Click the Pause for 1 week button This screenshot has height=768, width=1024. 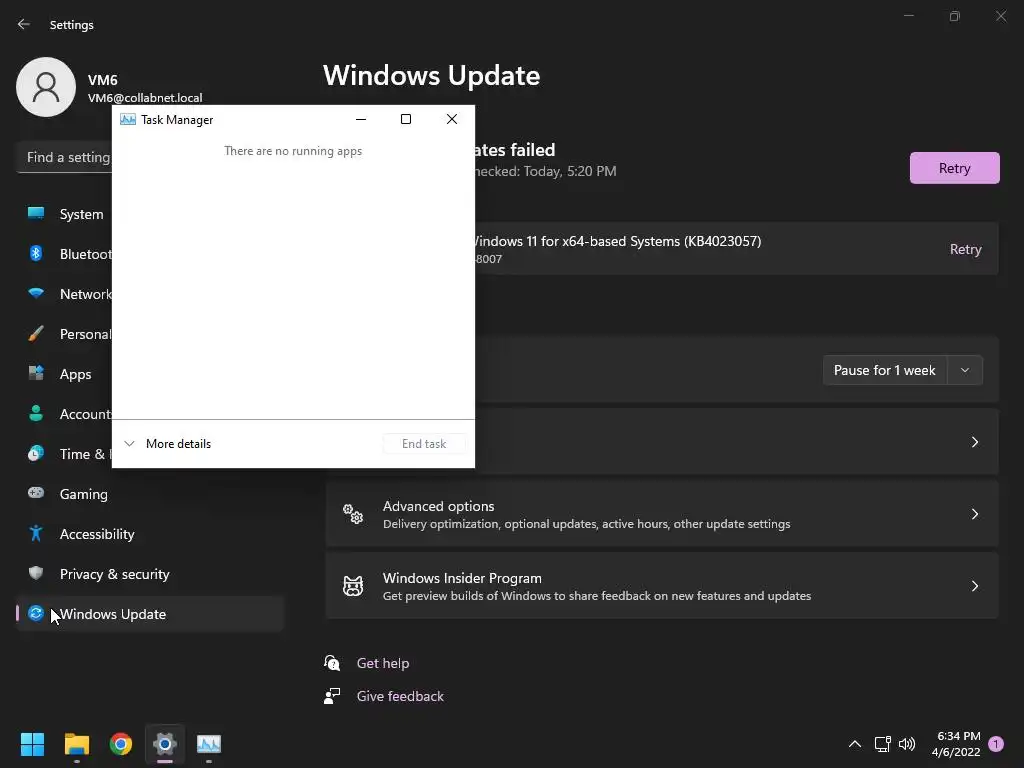coord(885,370)
